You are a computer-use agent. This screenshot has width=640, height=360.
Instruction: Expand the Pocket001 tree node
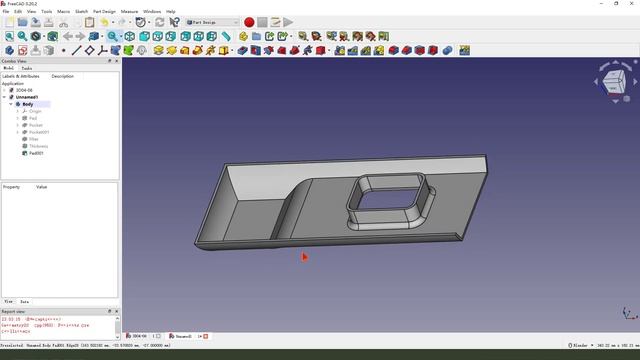pos(18,132)
